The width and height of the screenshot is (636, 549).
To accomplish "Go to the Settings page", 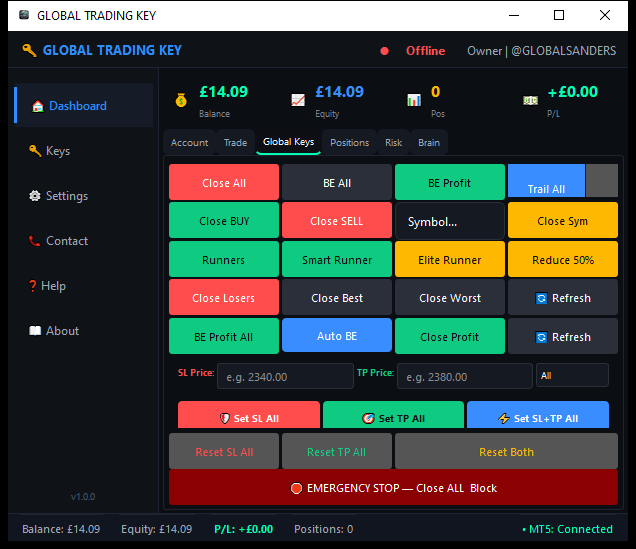I will (84, 196).
